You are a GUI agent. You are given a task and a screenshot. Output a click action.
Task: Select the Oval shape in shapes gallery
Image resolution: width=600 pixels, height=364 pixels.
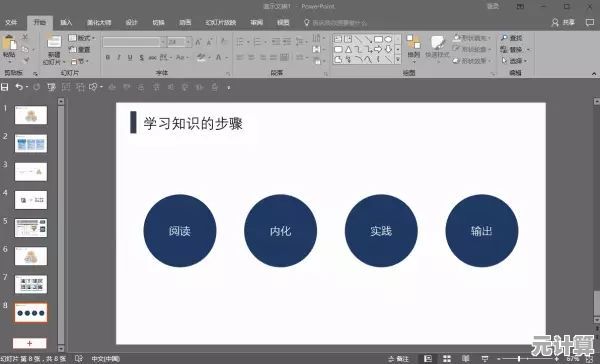388,39
